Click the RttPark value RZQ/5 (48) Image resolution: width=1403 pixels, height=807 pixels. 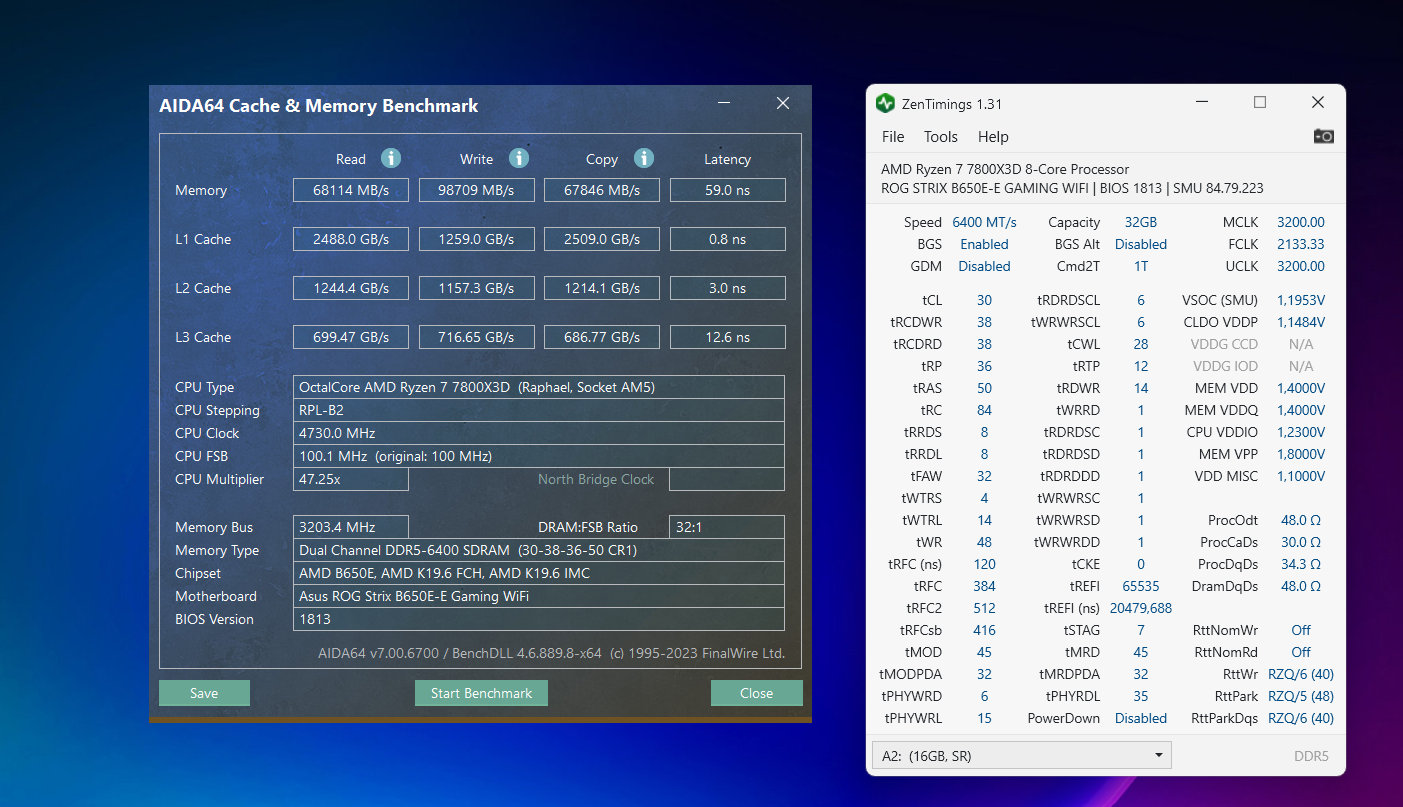[1300, 696]
